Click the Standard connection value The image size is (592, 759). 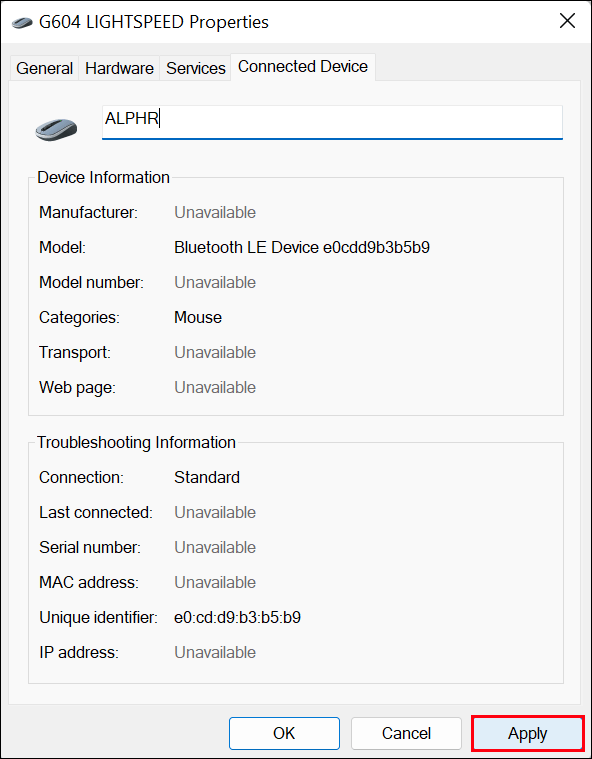(207, 477)
